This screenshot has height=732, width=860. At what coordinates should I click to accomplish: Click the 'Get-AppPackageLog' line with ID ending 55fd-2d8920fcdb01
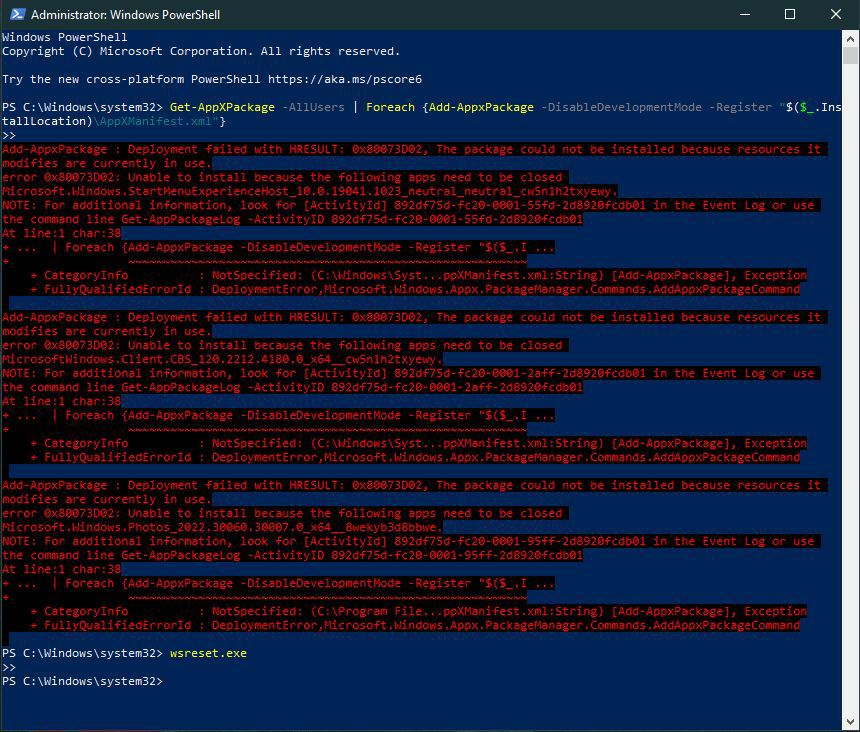pyautogui.click(x=292, y=219)
